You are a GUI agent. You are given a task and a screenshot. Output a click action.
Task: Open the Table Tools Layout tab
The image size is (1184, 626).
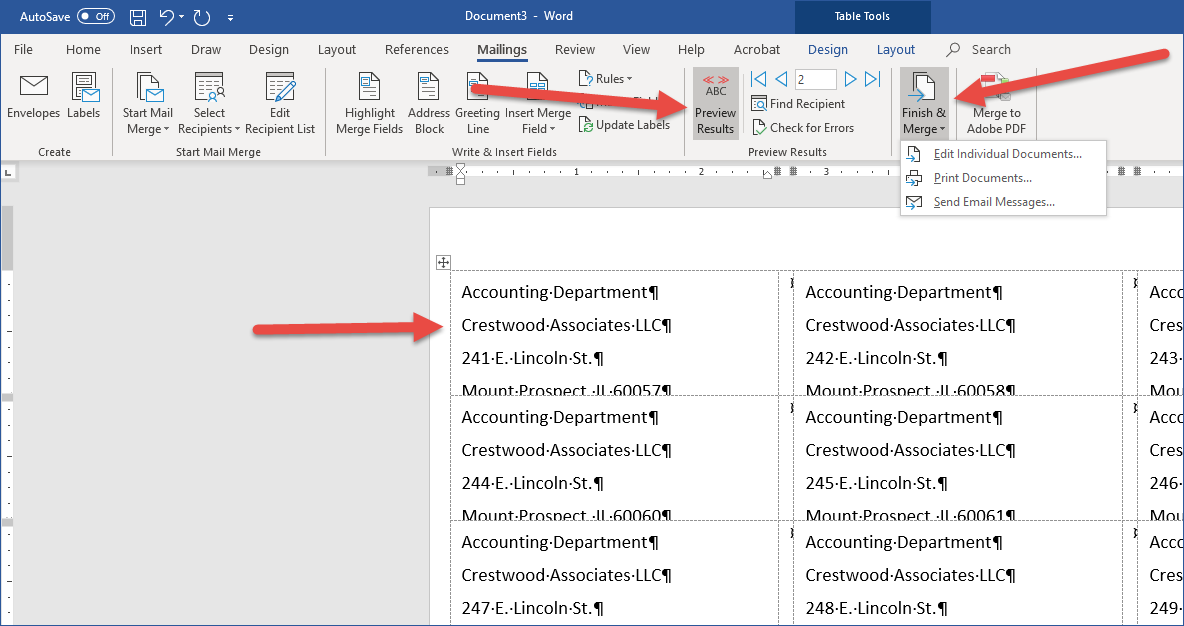896,50
